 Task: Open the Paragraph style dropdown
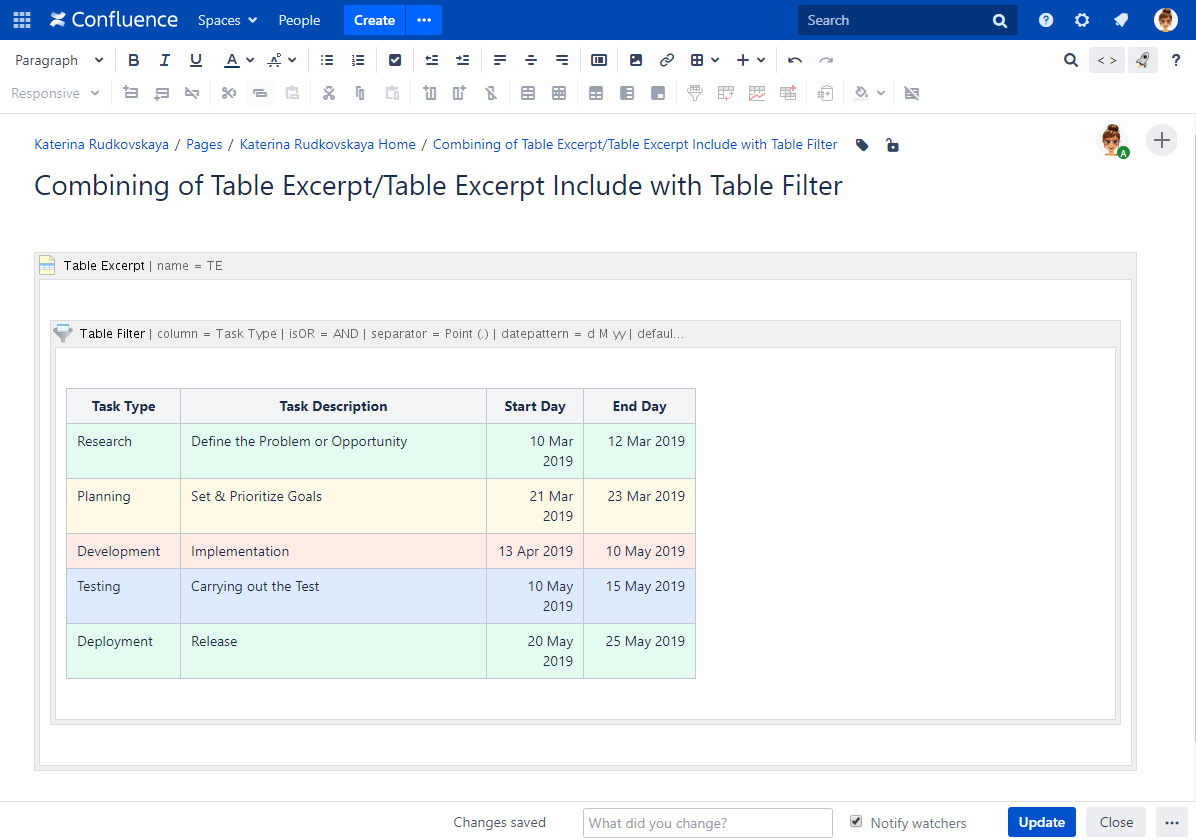pyautogui.click(x=57, y=60)
